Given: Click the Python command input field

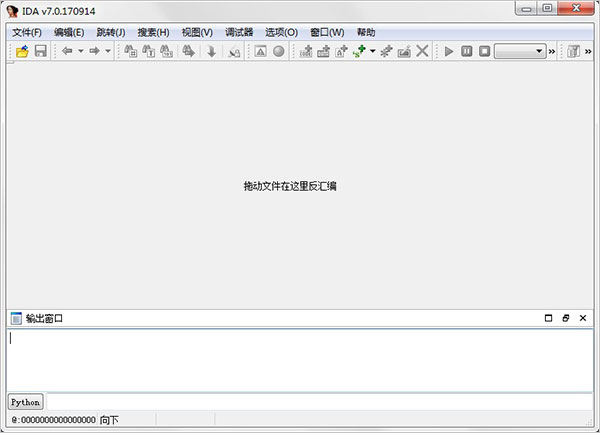Looking at the screenshot, I should coord(320,402).
